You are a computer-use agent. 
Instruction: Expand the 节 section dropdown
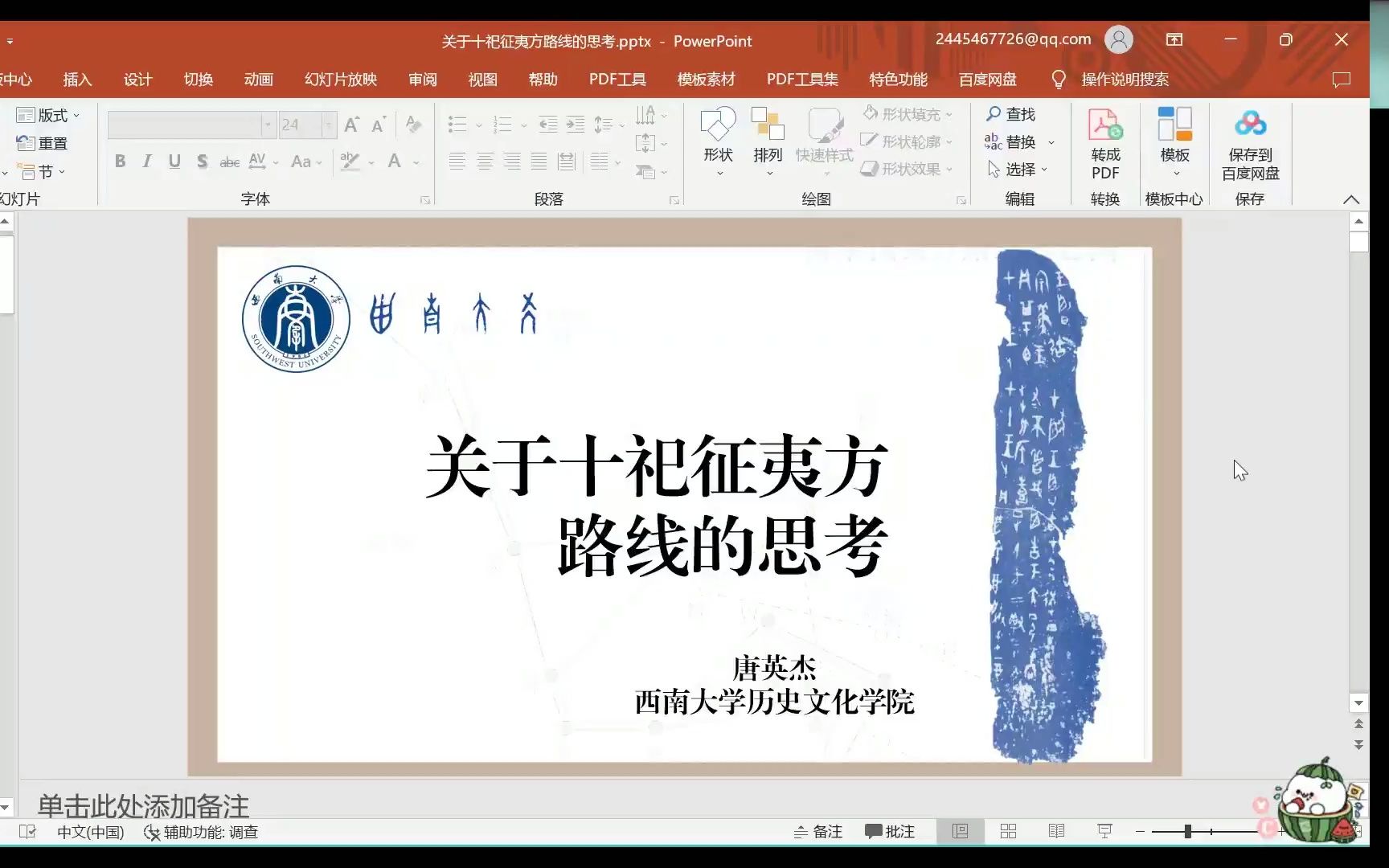point(42,172)
